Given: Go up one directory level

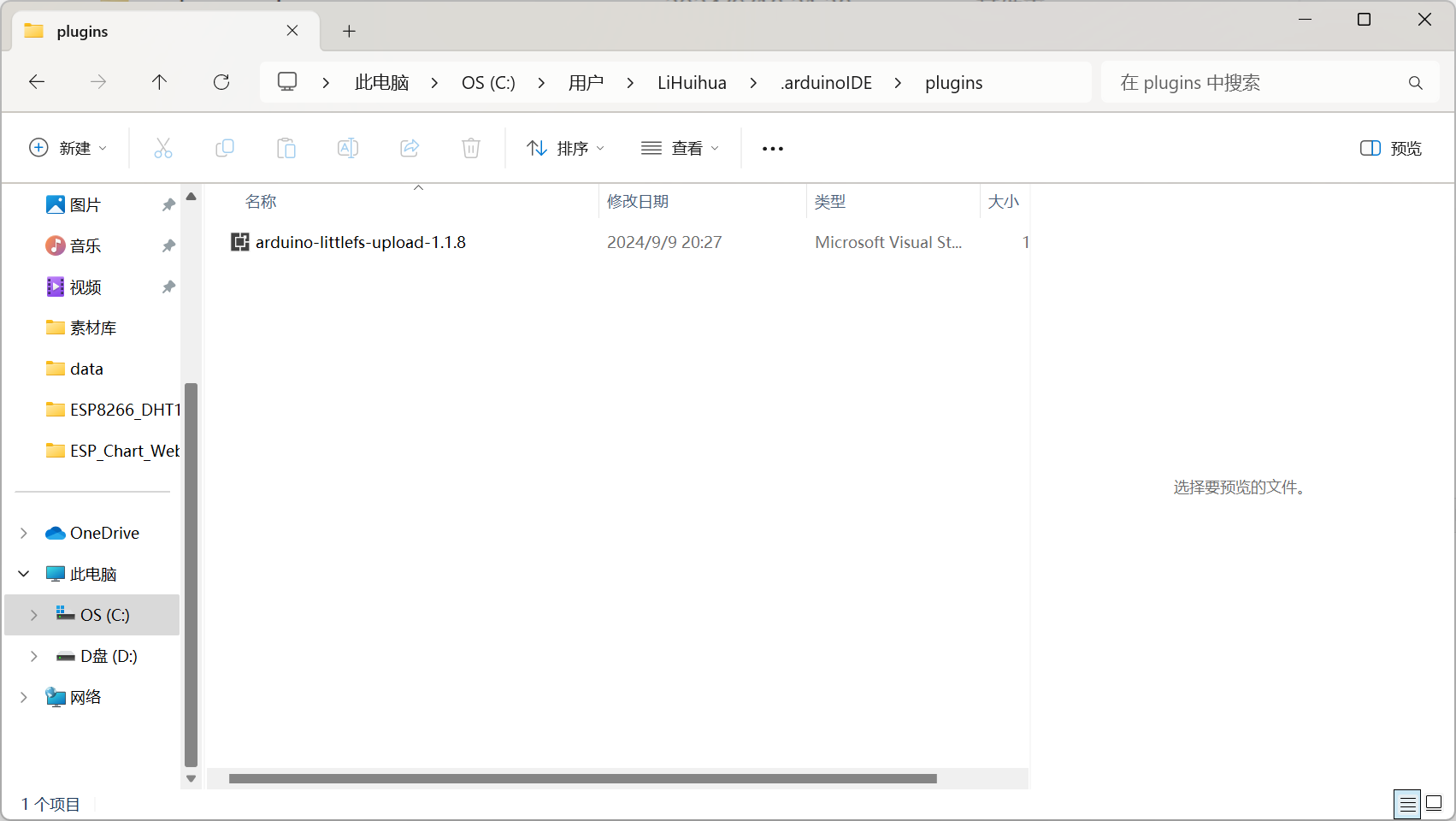Looking at the screenshot, I should coord(159,82).
